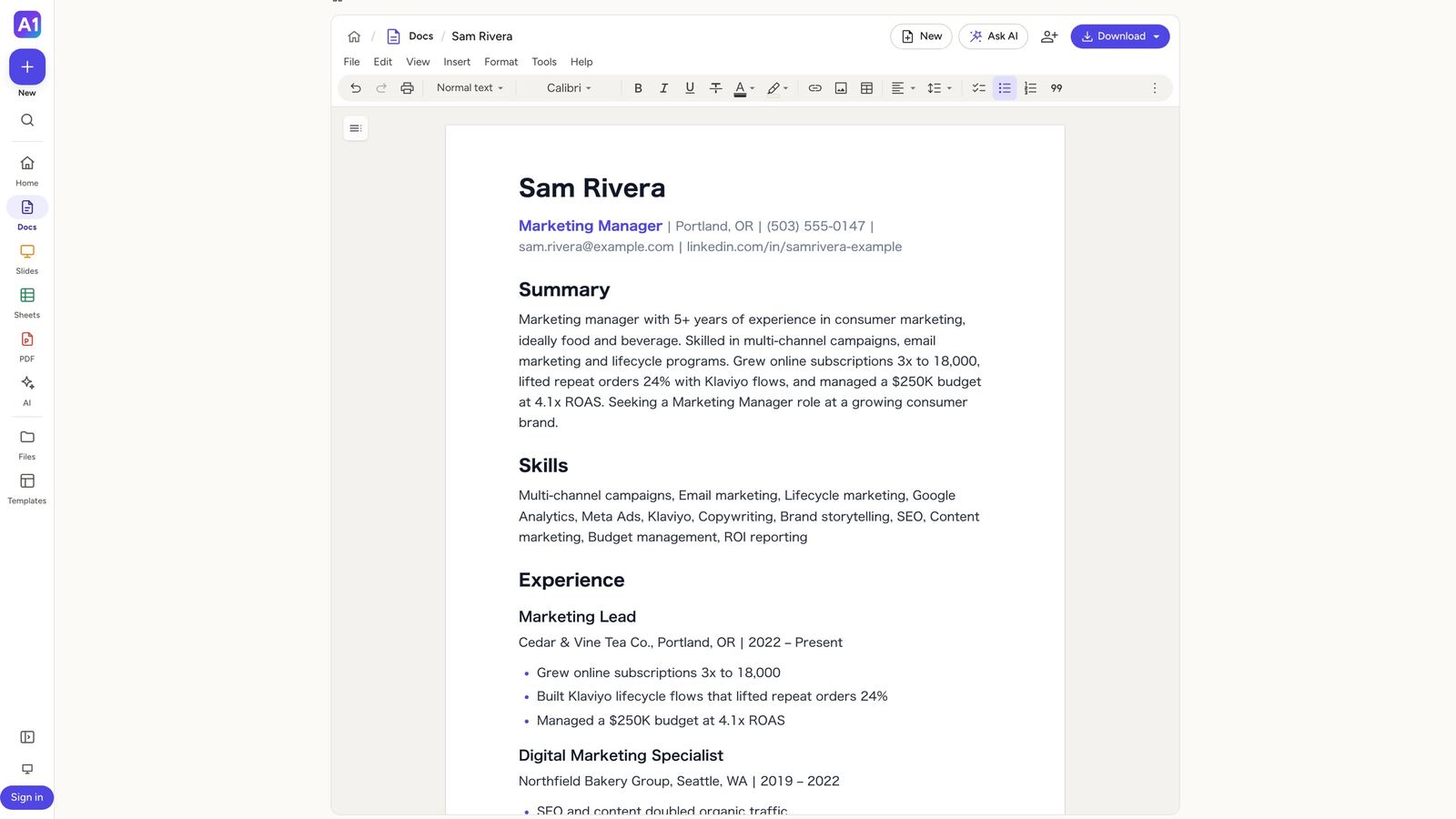Viewport: 1456px width, 819px height.
Task: Apply strikethrough formatting
Action: [715, 88]
